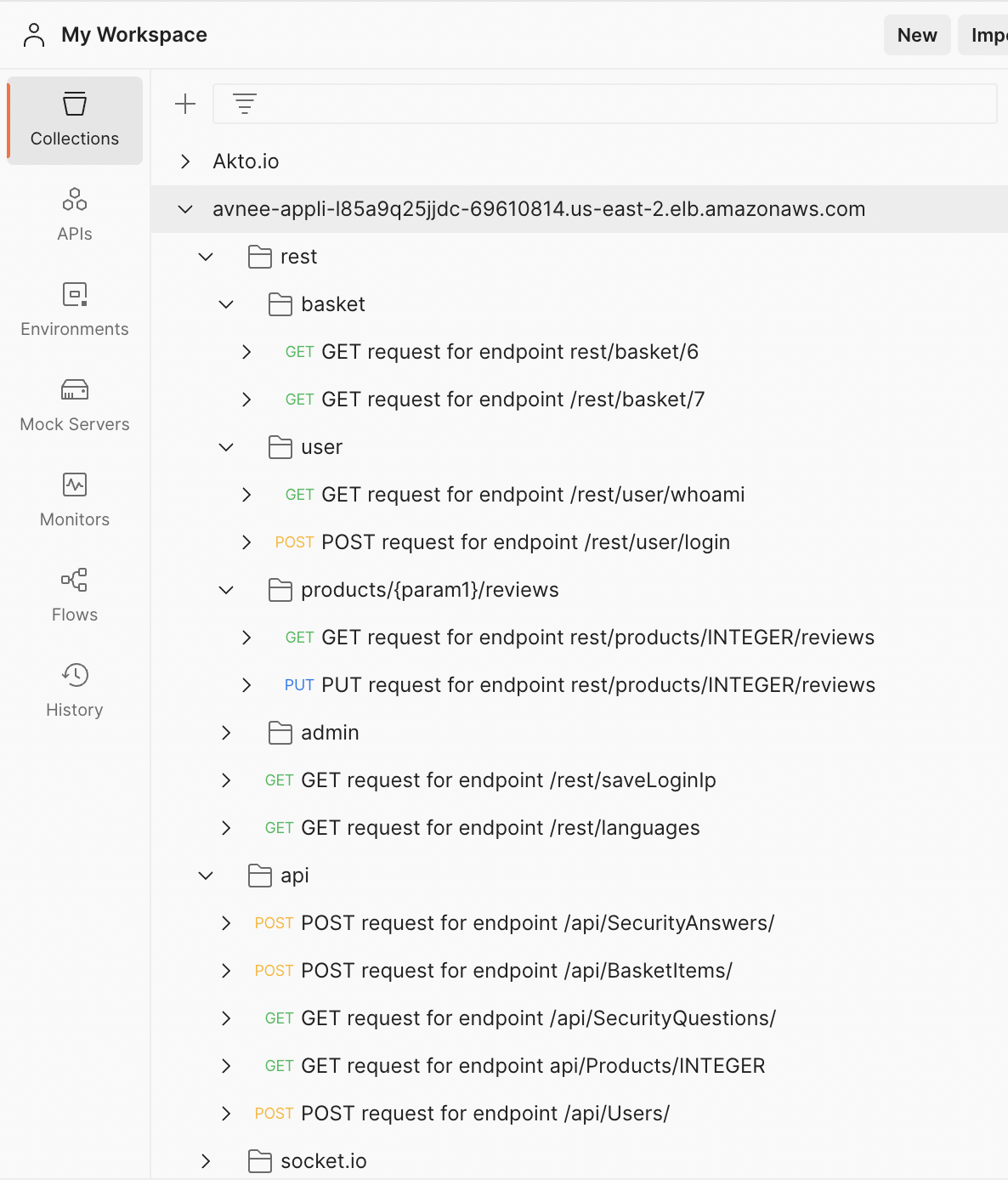
Task: Open the Mock Servers section
Action: pos(75,405)
